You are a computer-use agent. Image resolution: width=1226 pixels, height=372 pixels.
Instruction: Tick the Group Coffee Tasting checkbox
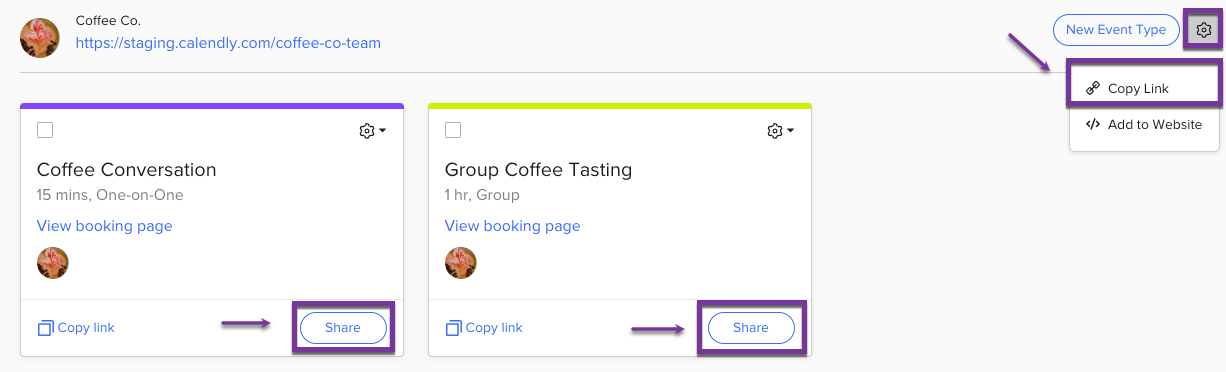[453, 130]
